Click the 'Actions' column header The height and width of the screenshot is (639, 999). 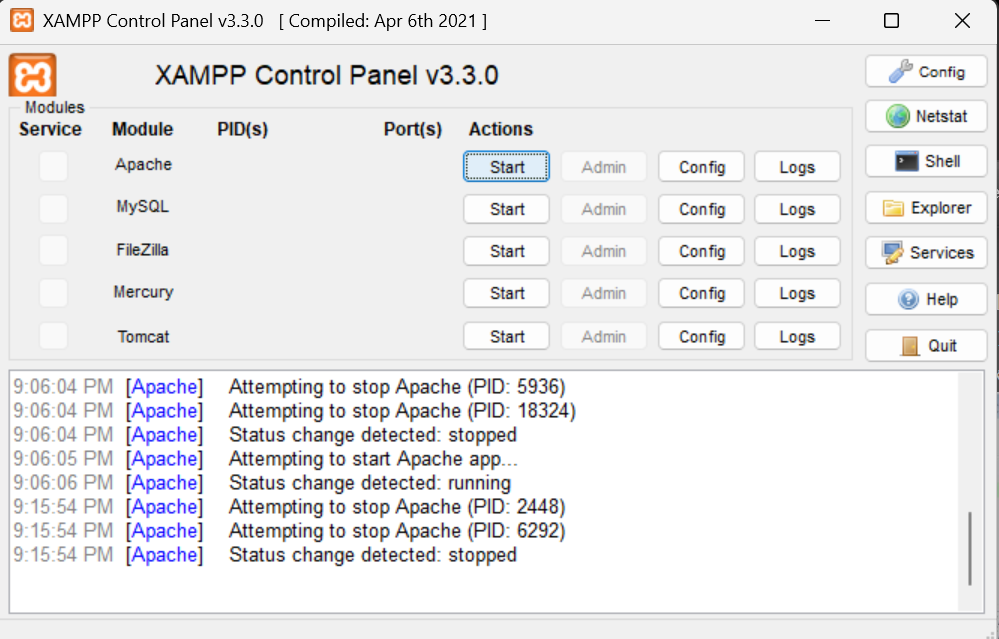pos(501,129)
